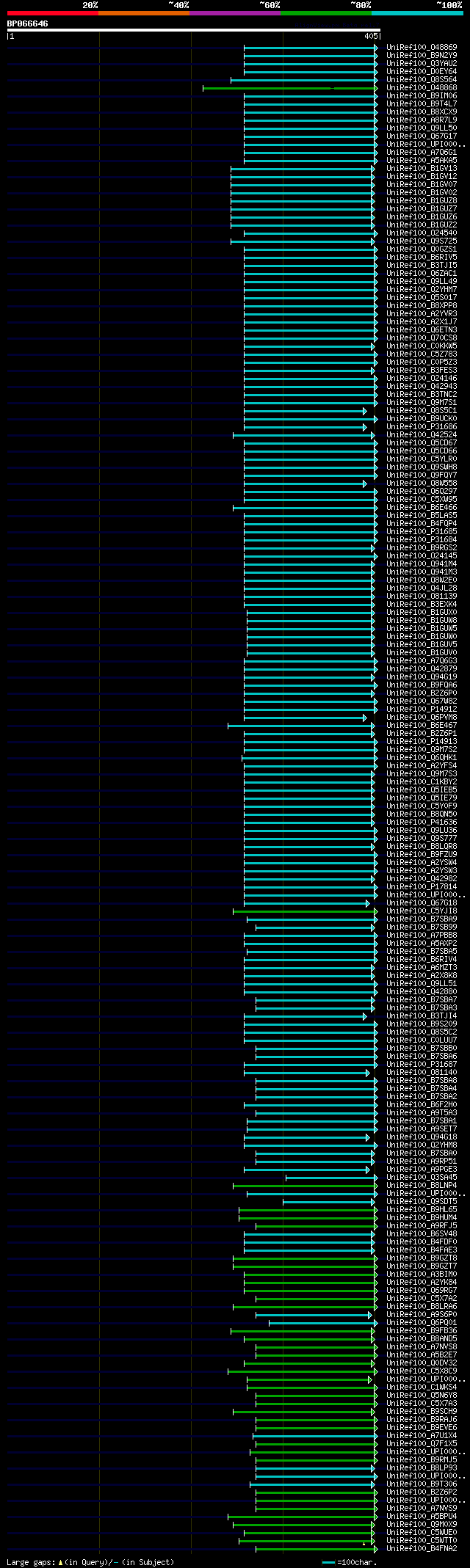Select label UniRef100_Q6PQ01
This screenshot has height=1568, width=470.
[x=422, y=1323]
